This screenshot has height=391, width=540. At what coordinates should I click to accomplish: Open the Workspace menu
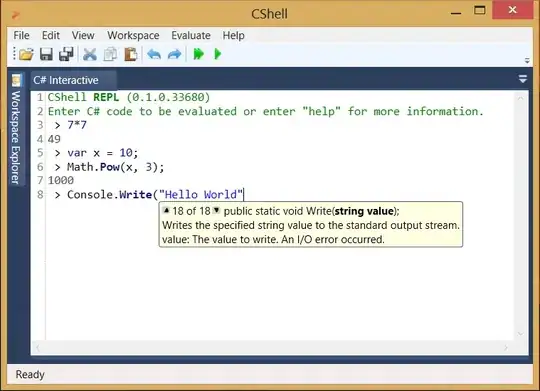tap(133, 35)
